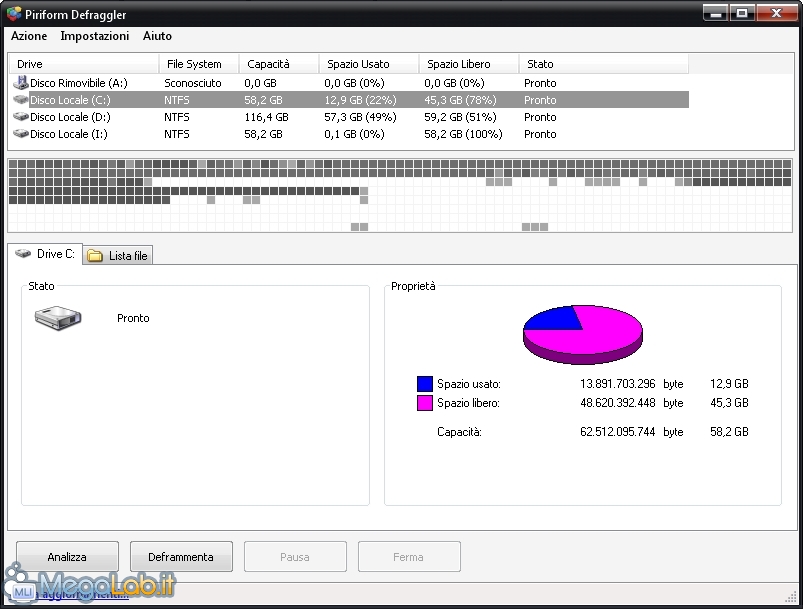The image size is (803, 609).
Task: Sort by the Drive column header
Action: click(84, 64)
